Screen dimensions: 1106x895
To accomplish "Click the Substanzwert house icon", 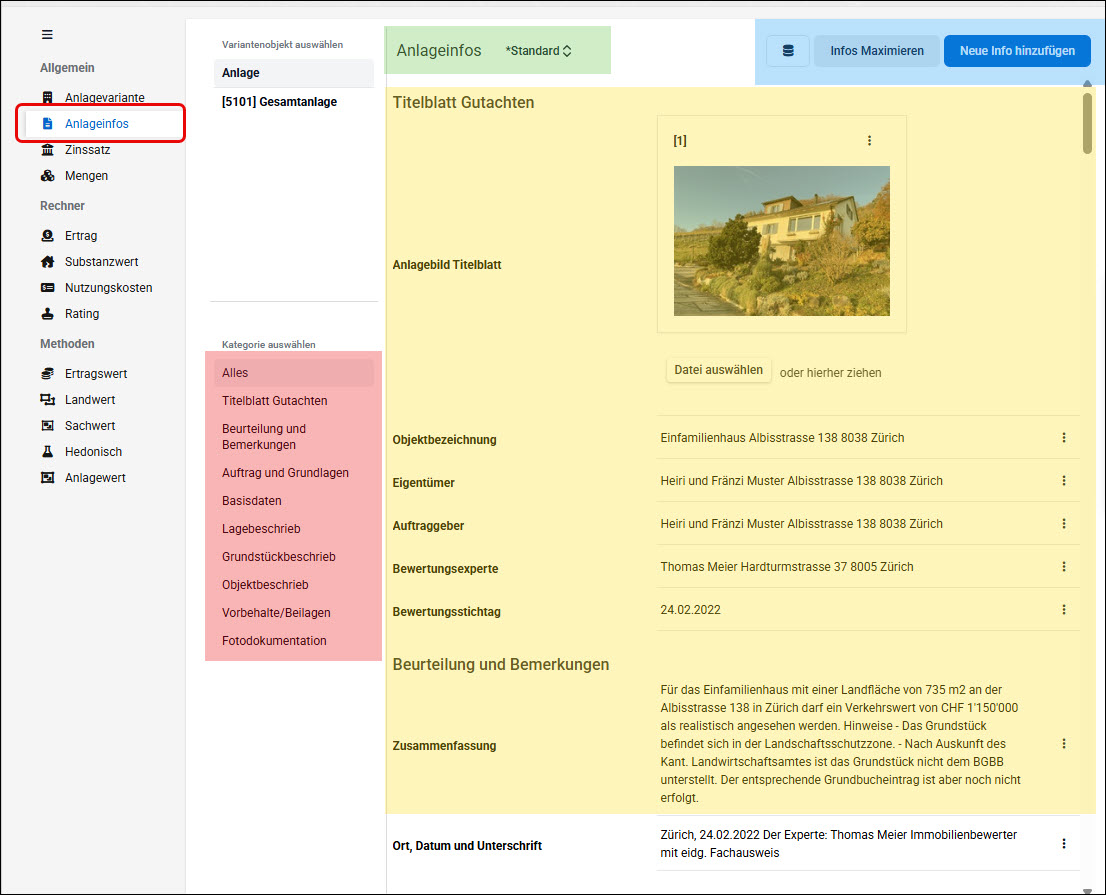I will point(47,262).
